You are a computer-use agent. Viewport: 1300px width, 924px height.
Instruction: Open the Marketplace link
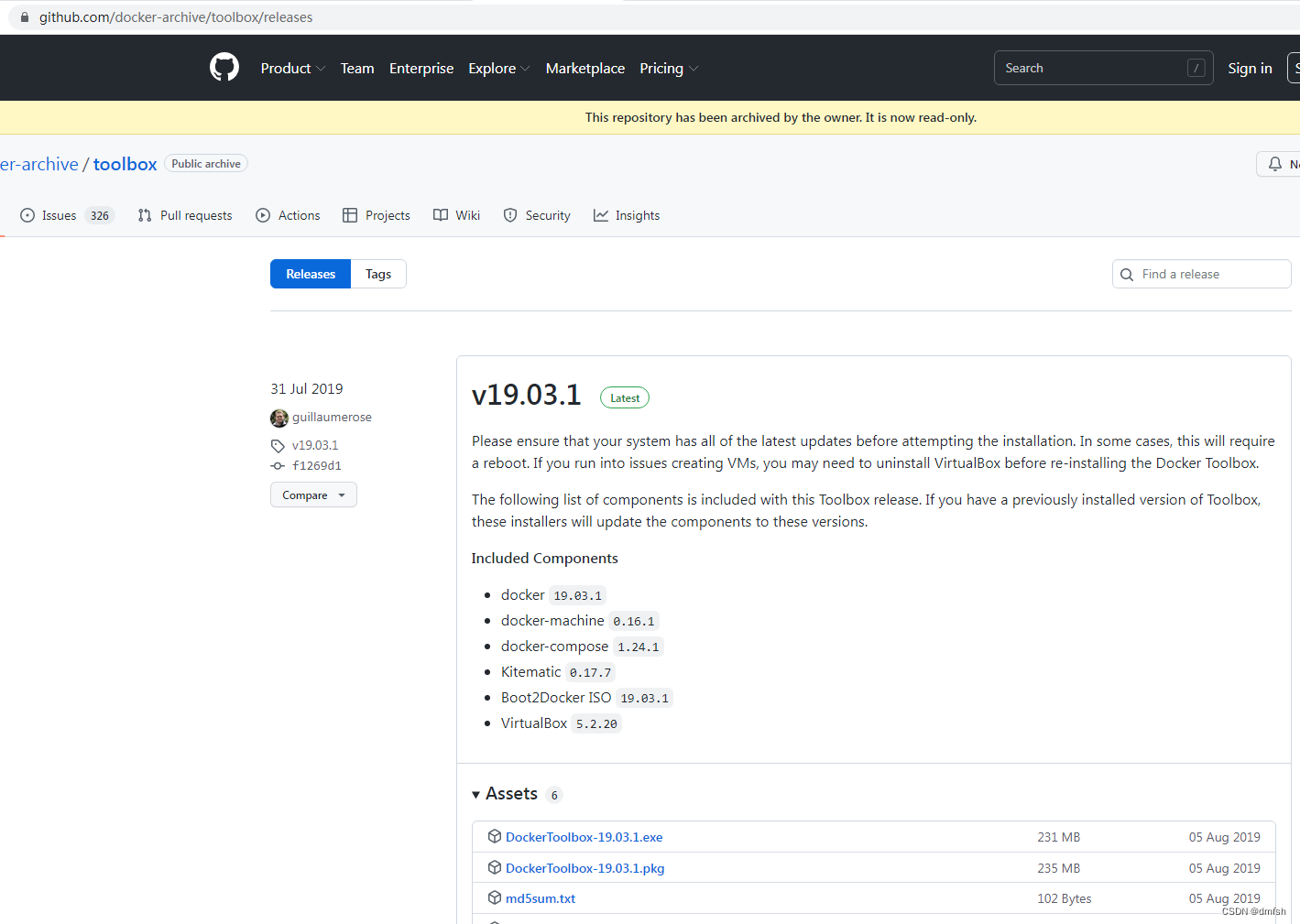pyautogui.click(x=585, y=69)
